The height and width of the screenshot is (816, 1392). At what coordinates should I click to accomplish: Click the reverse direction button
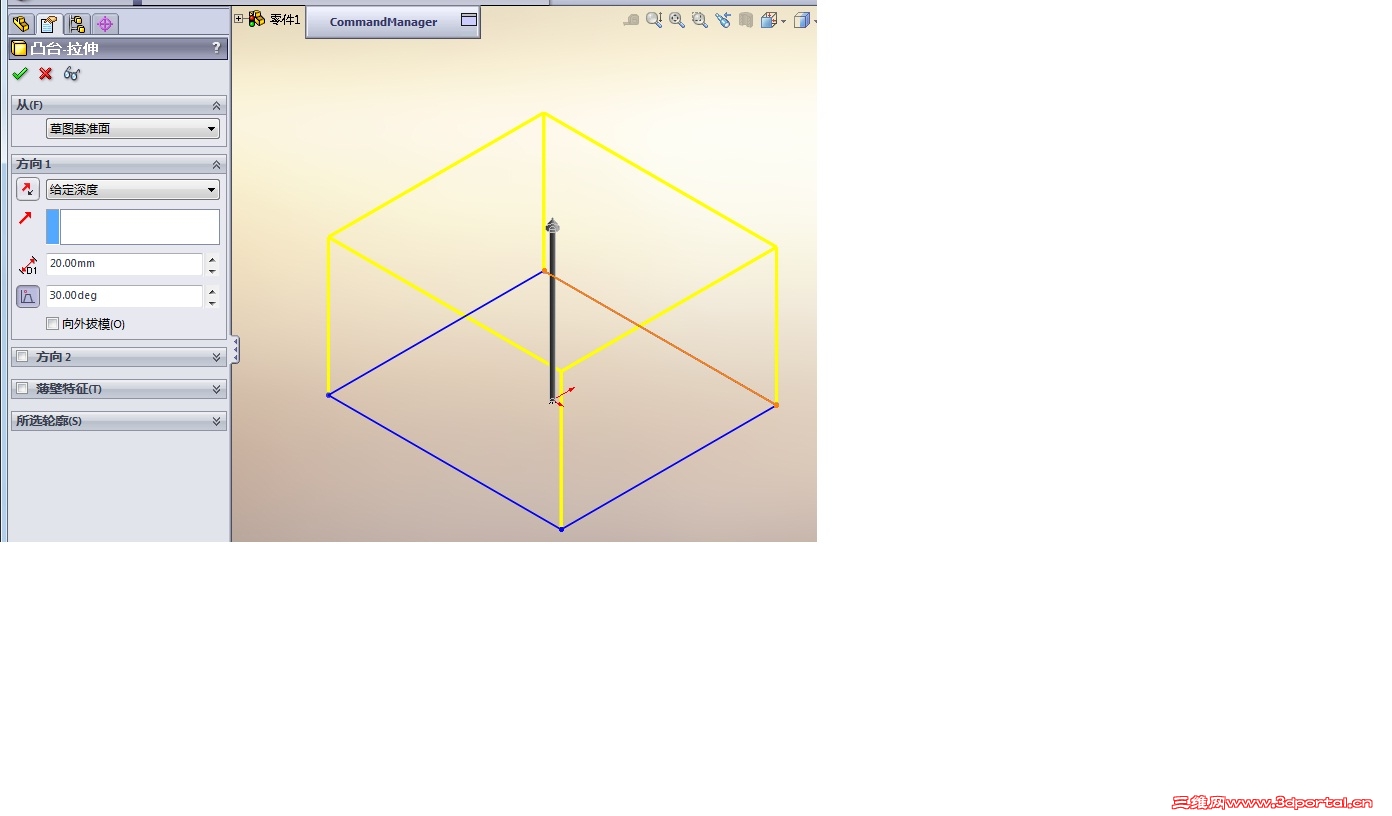(28, 189)
